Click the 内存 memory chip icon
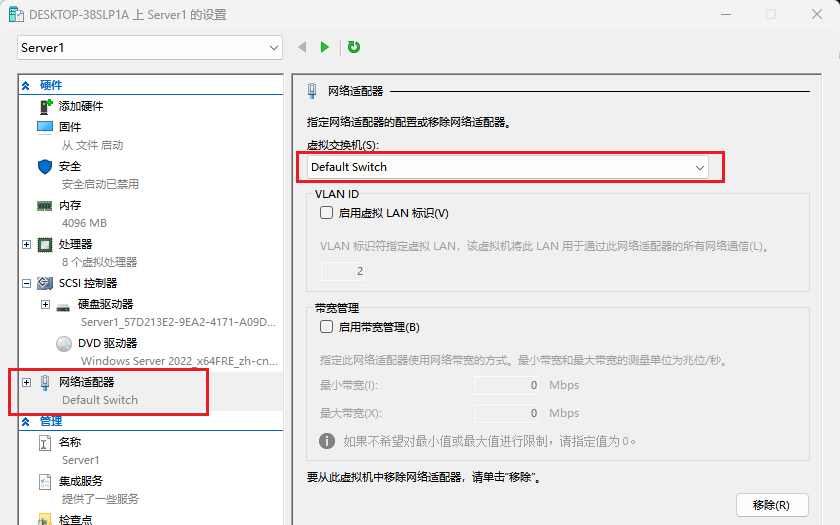The width and height of the screenshot is (840, 525). [44, 206]
